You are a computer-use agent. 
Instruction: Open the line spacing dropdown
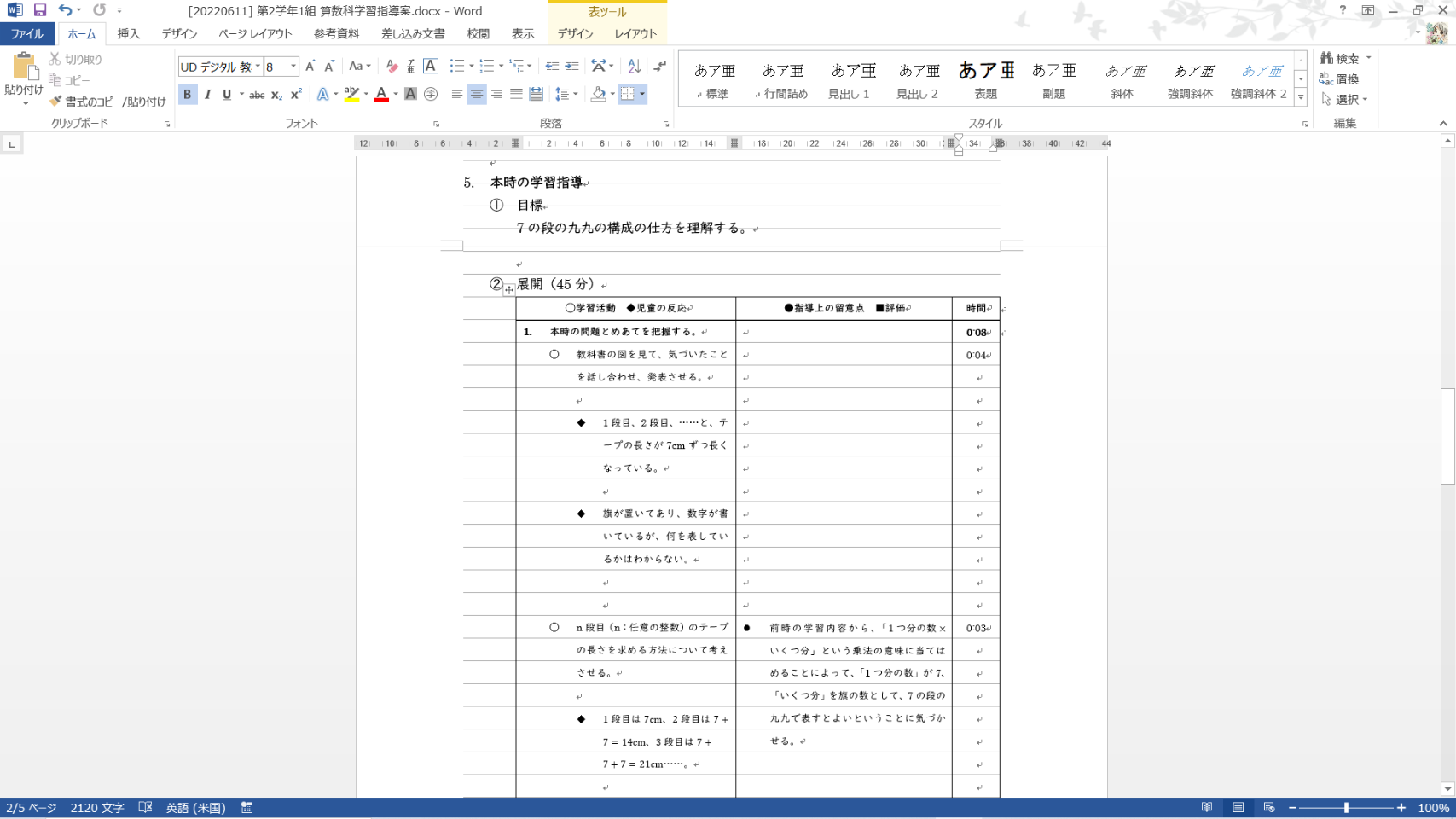click(x=566, y=95)
